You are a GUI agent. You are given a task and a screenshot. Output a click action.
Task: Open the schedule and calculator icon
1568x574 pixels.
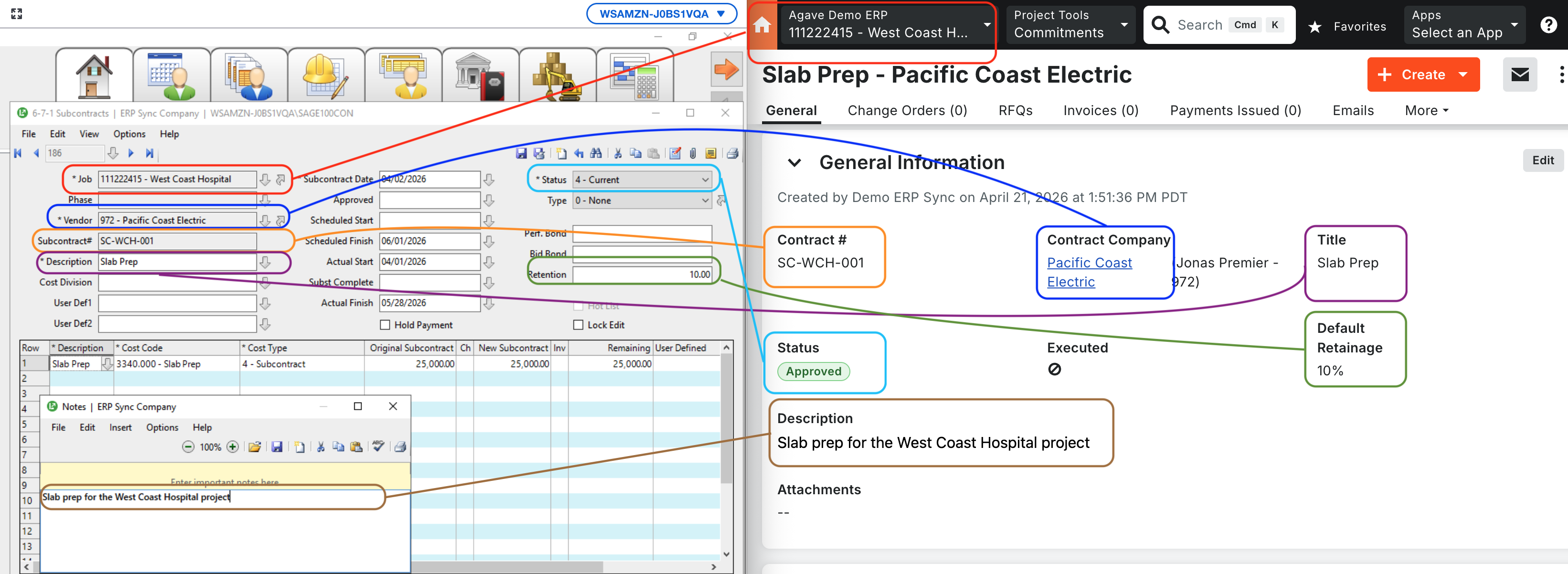click(635, 76)
